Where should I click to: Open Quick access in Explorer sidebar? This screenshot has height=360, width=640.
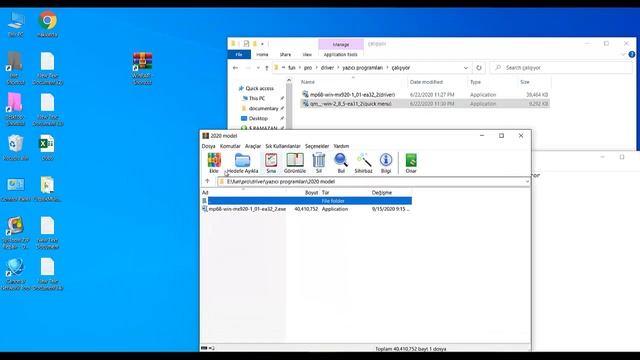(x=259, y=88)
